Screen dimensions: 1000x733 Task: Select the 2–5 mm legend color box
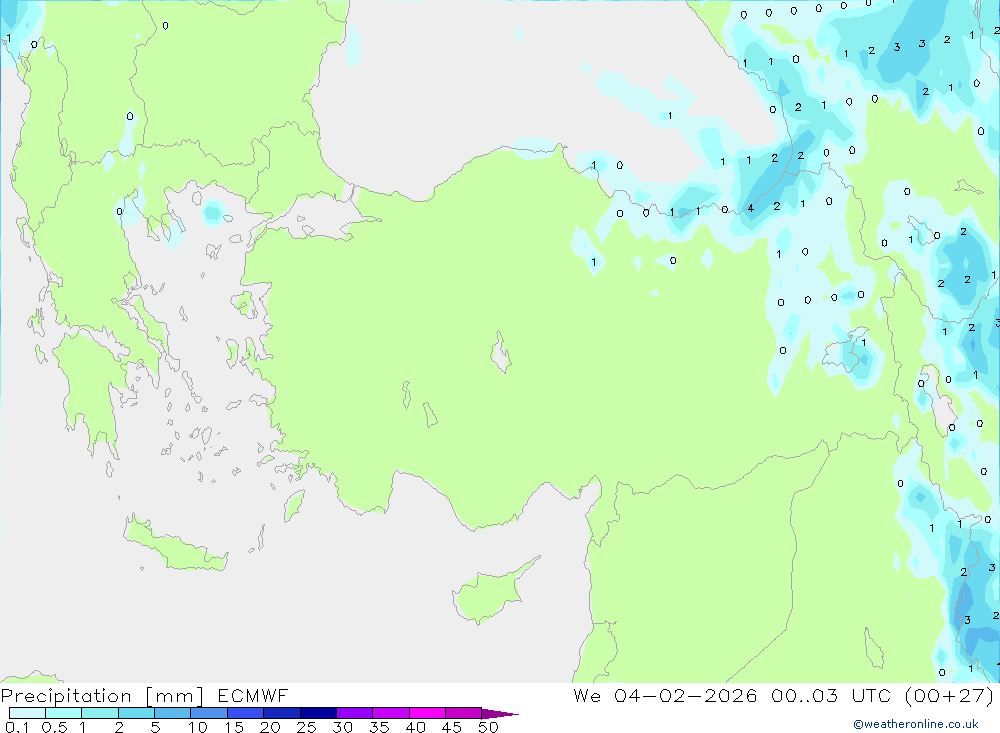[x=136, y=713]
